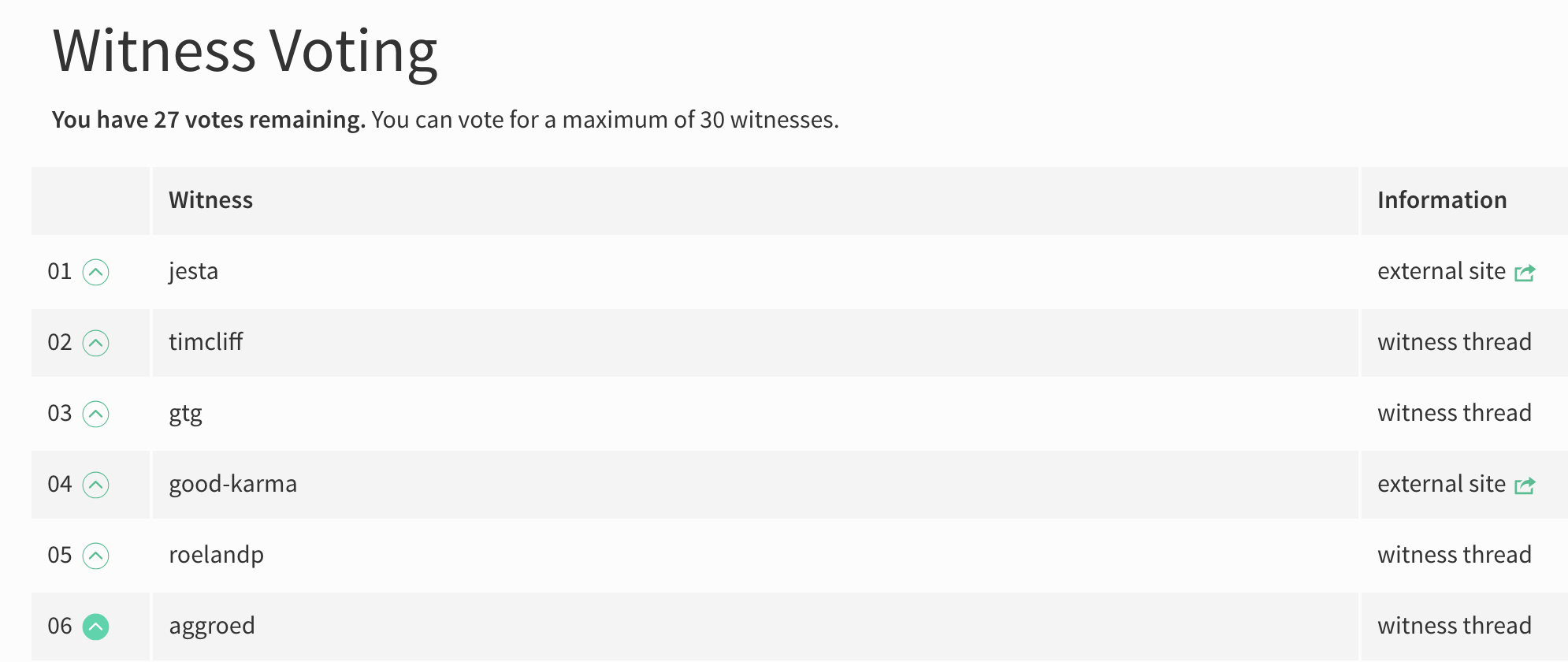The image size is (1568, 662).
Task: Open roelandp's witness thread
Action: [x=1455, y=555]
